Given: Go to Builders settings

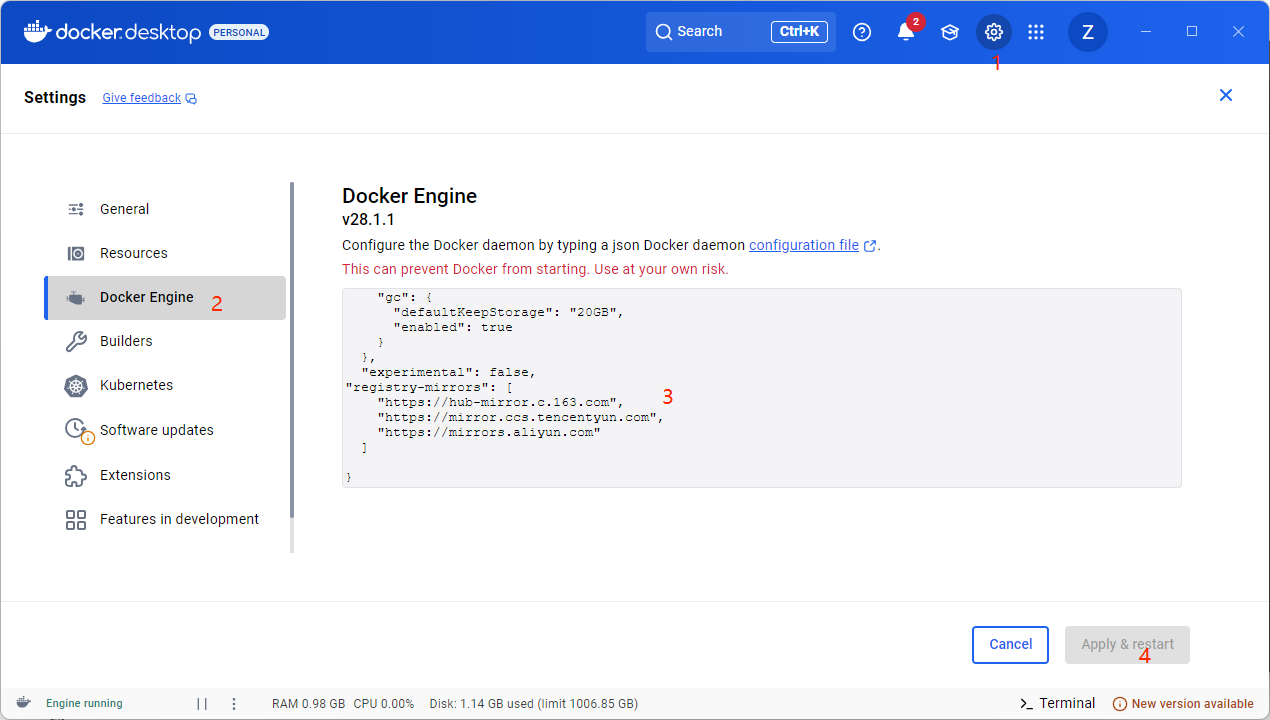Looking at the screenshot, I should tap(126, 341).
